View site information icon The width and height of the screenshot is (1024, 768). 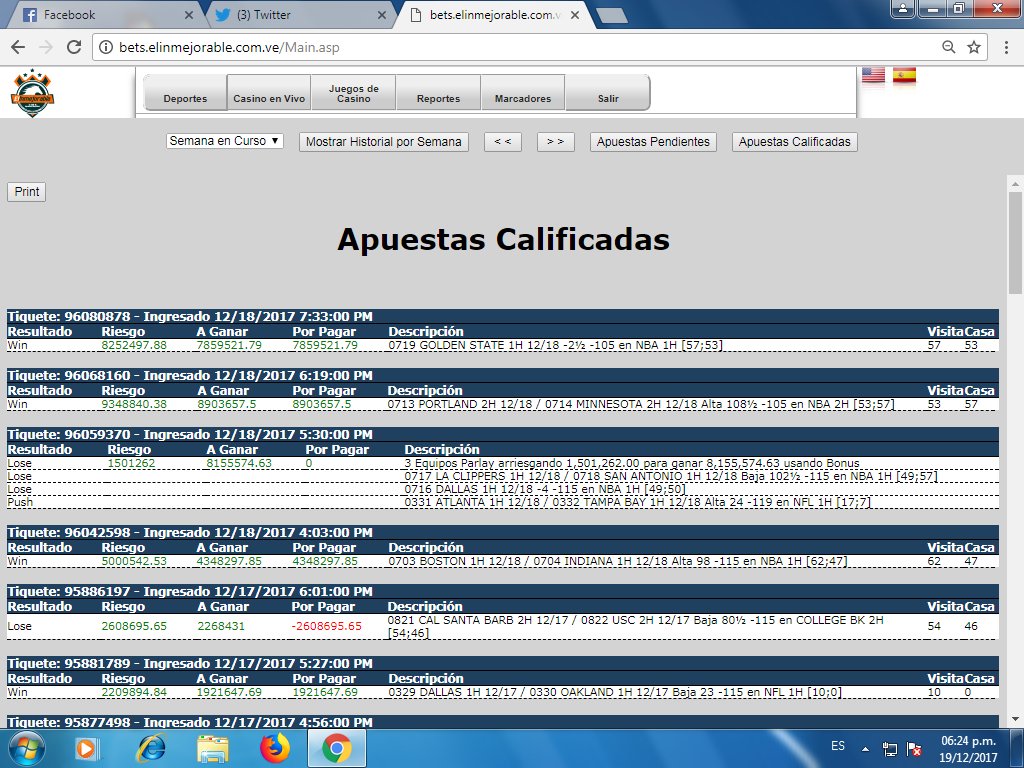coord(104,47)
